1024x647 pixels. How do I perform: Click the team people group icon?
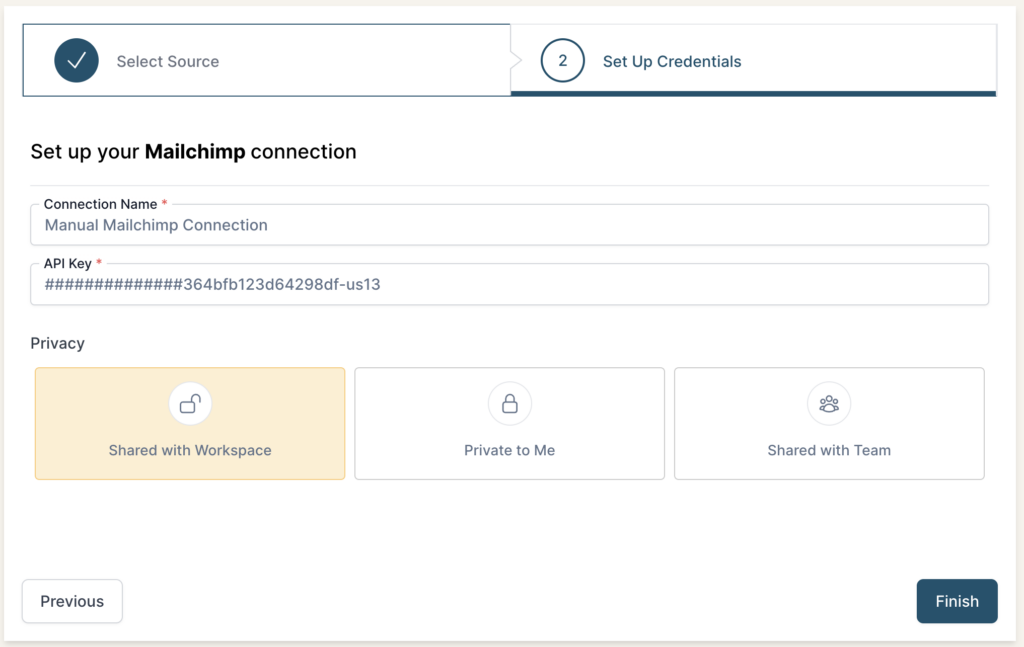(x=829, y=404)
